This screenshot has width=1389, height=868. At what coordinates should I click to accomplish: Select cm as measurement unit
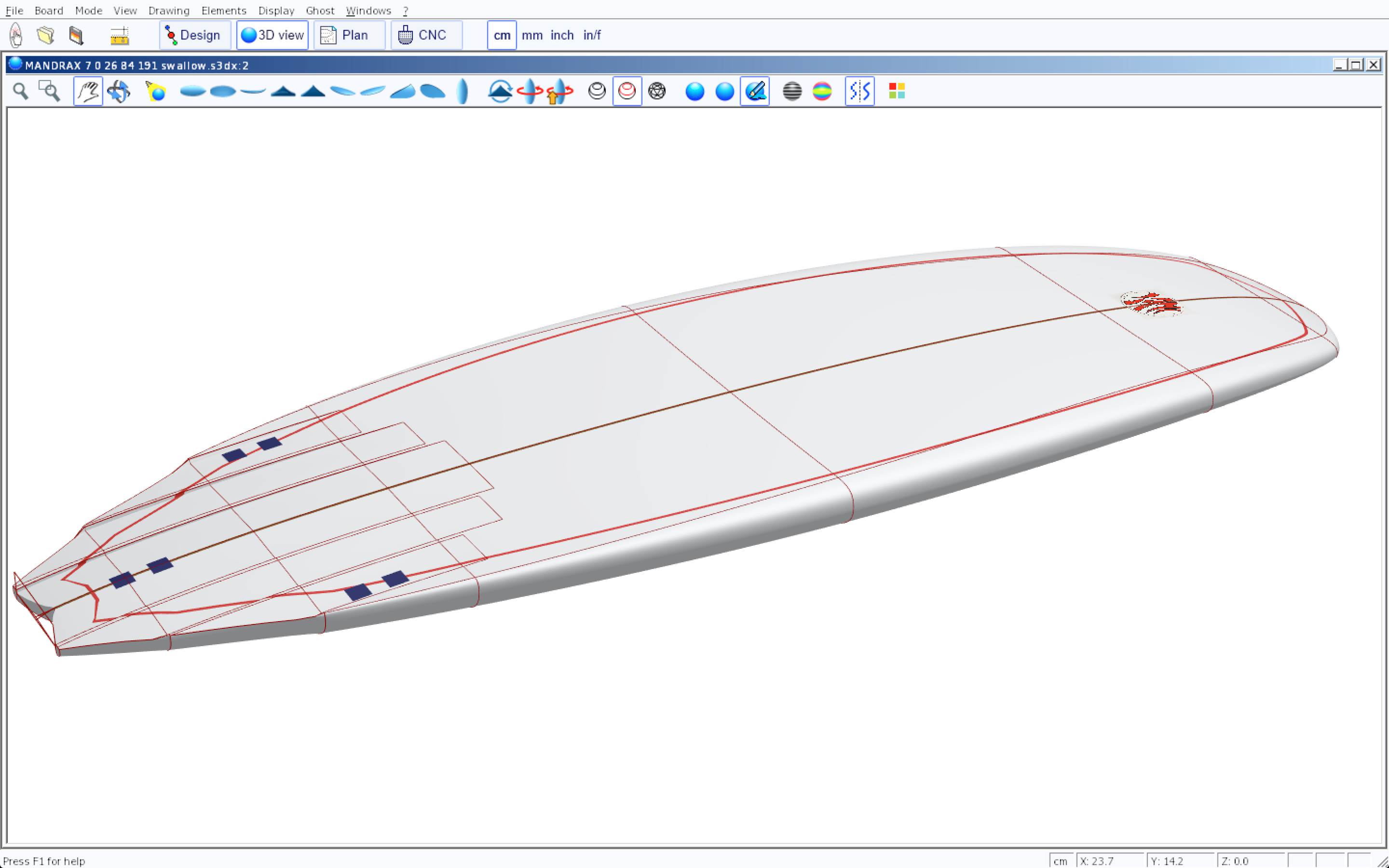tap(502, 36)
